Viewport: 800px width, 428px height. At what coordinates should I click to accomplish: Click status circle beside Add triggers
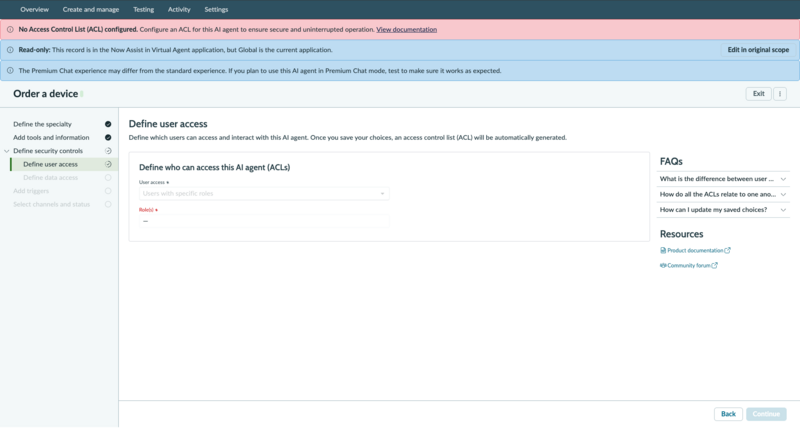(x=108, y=191)
